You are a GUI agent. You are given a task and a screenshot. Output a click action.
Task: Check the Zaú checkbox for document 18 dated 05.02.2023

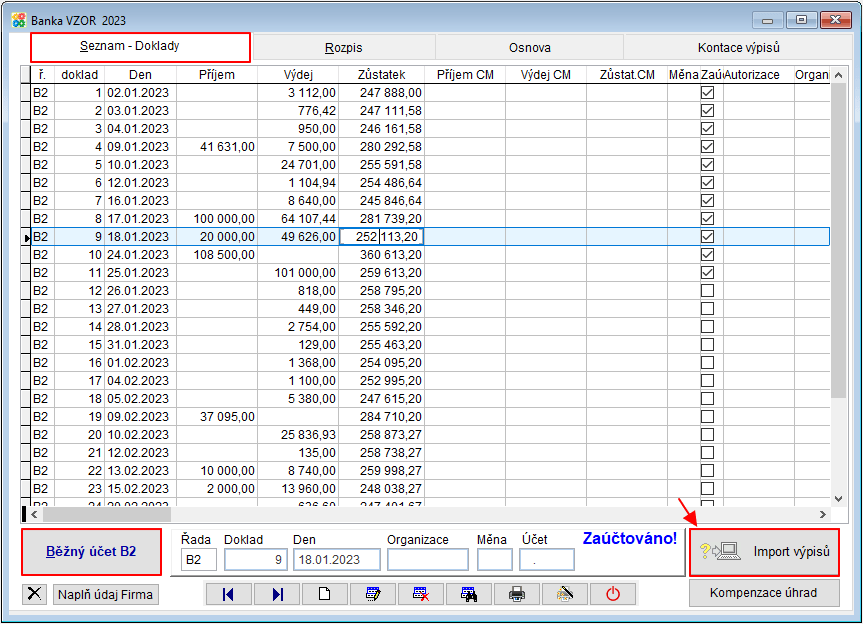pyautogui.click(x=707, y=398)
